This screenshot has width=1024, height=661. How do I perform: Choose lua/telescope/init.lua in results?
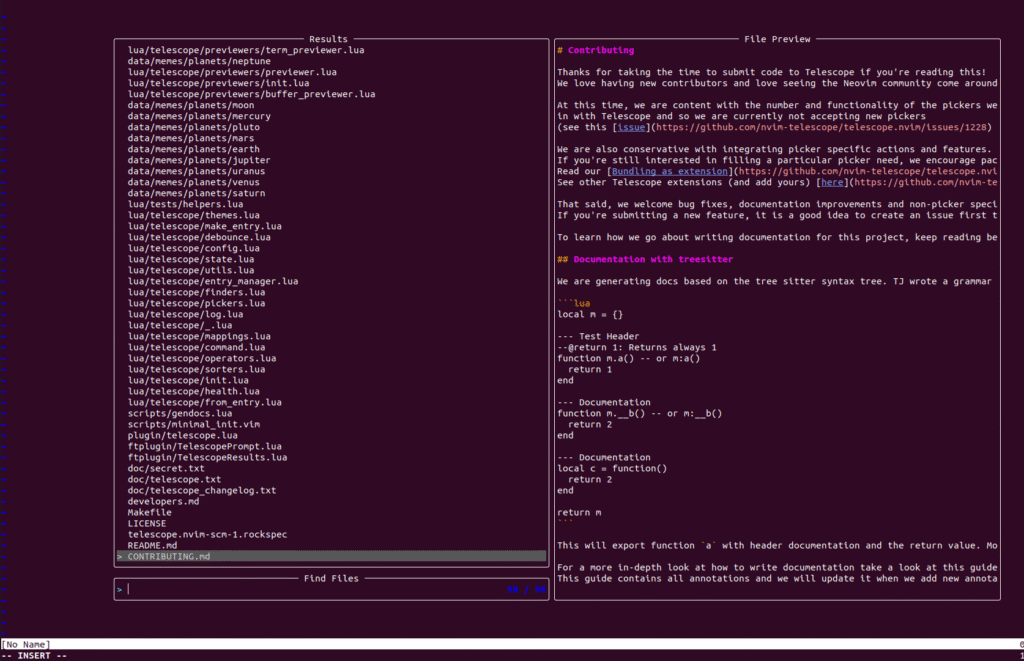(x=188, y=380)
